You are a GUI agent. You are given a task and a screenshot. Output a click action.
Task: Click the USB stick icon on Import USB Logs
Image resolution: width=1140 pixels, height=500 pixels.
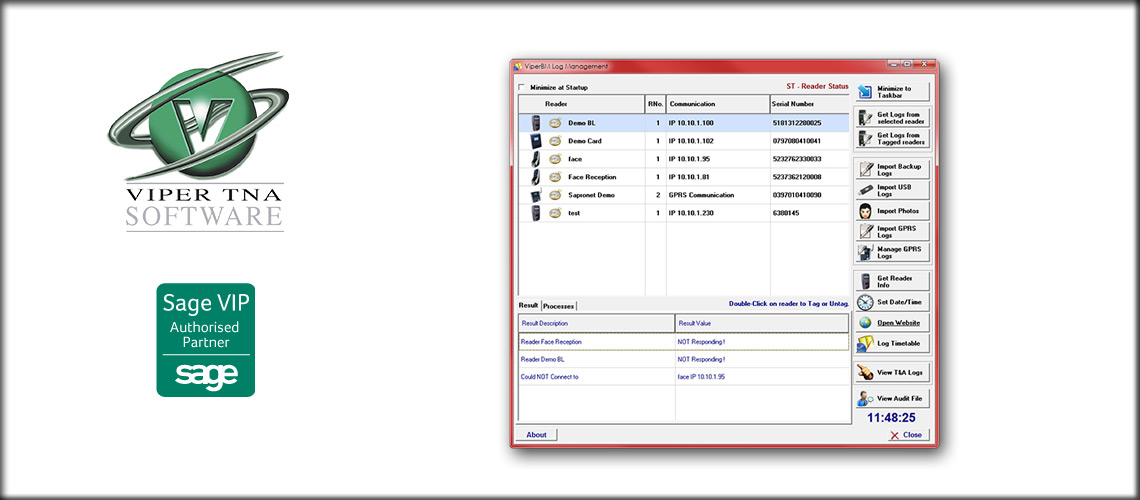click(x=865, y=190)
